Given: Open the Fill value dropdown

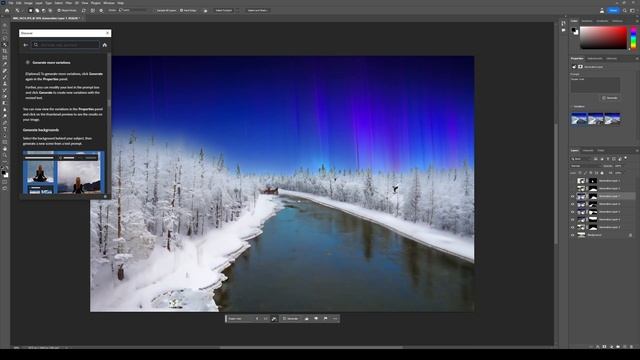Looking at the screenshot, I should pyautogui.click(x=619, y=173).
